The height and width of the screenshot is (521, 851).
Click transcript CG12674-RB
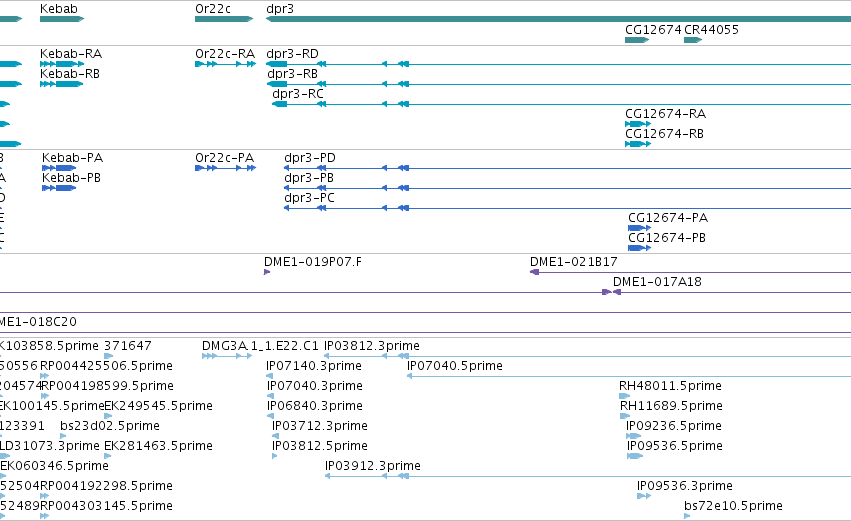click(x=638, y=144)
